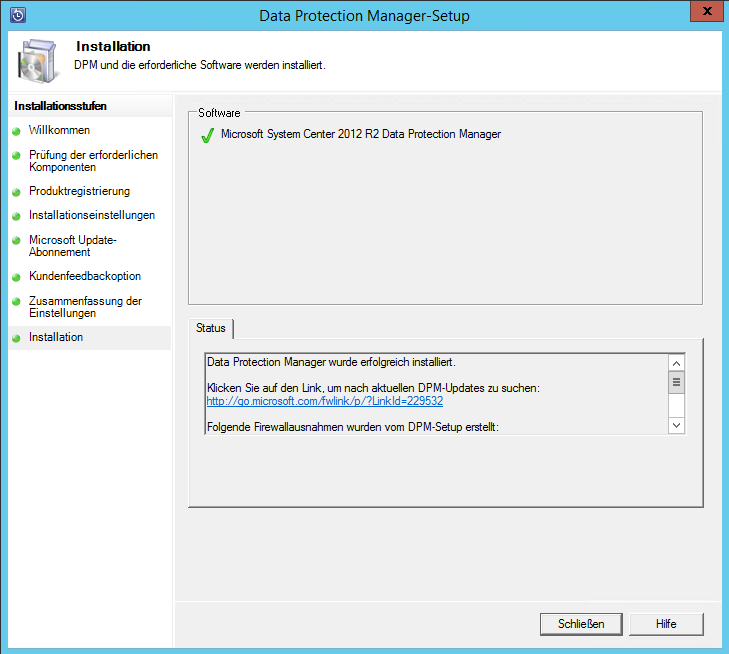Select the Willkommen installation step

tap(59, 131)
